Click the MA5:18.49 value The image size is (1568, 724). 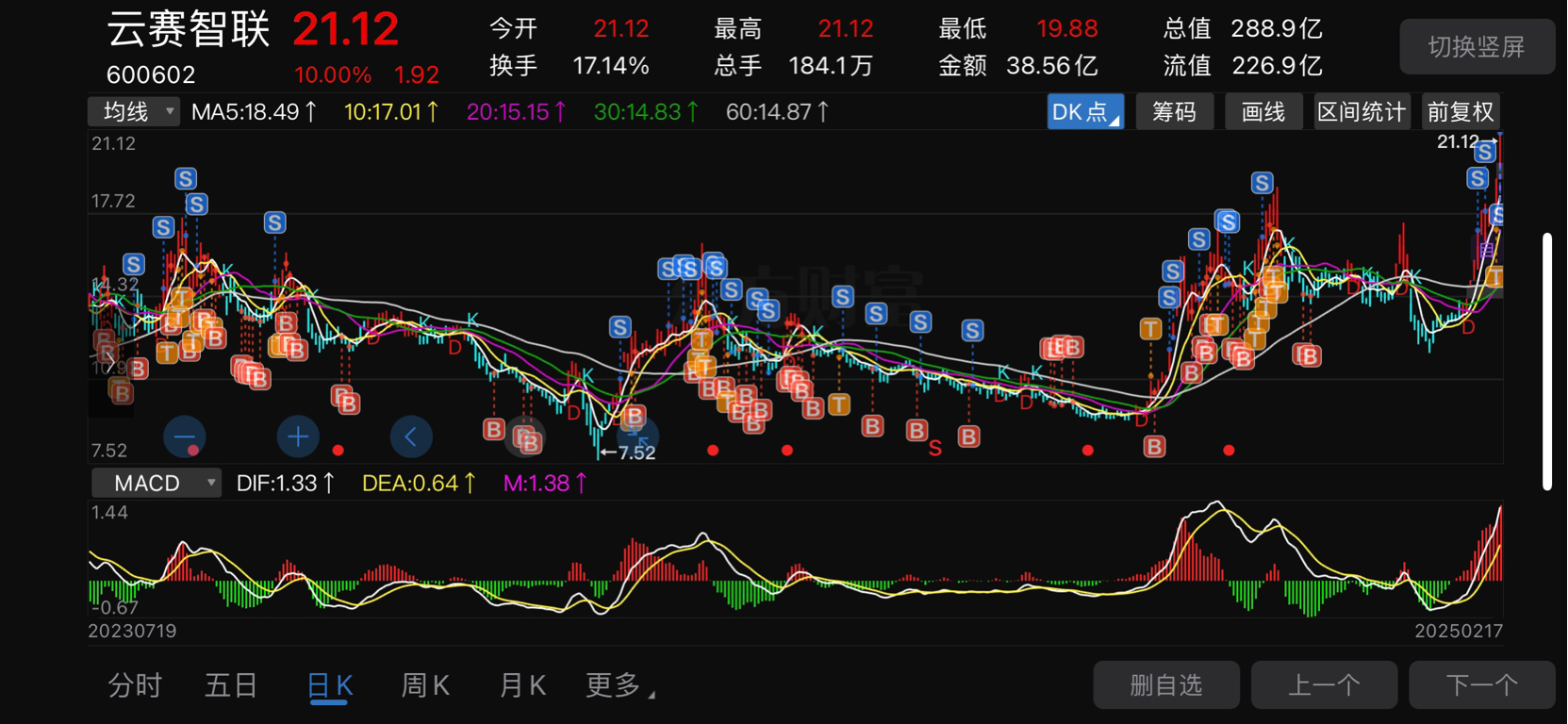(x=254, y=112)
